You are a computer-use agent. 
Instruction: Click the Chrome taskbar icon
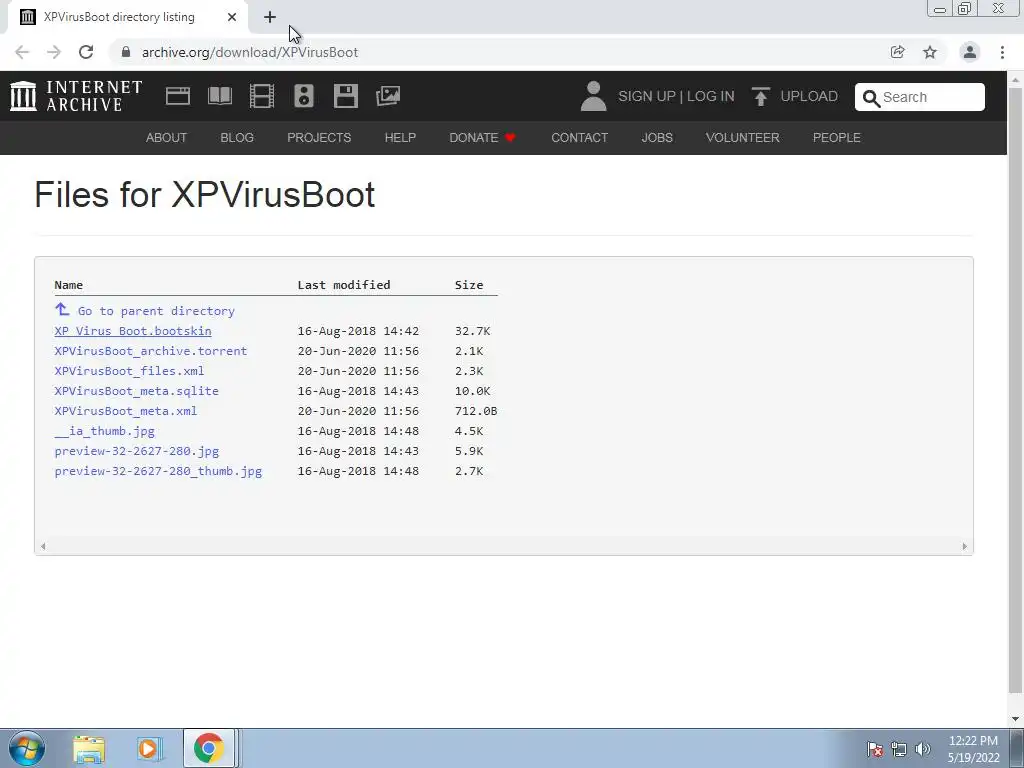(x=208, y=748)
